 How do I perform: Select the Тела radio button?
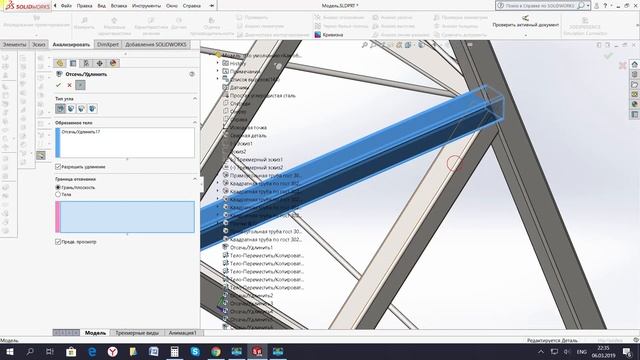[x=58, y=194]
